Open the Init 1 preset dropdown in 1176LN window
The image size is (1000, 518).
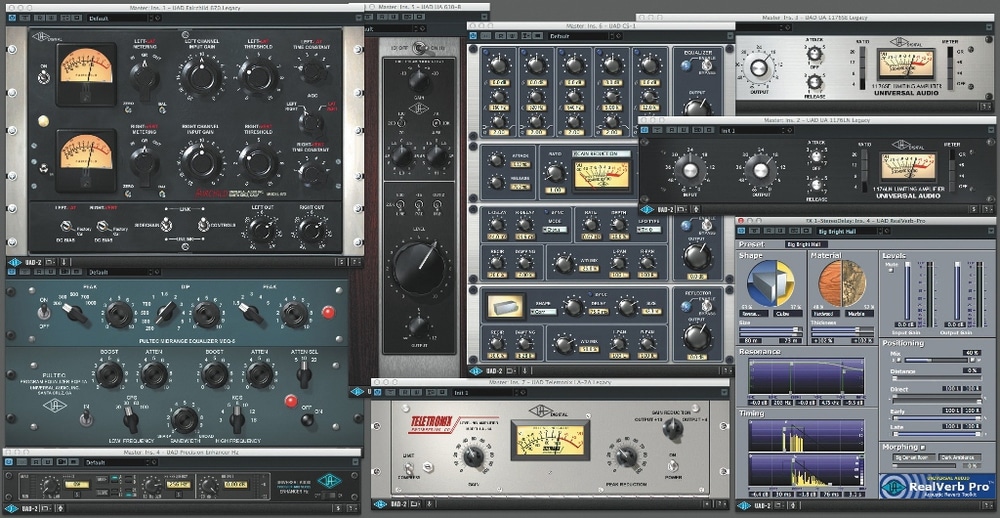pyautogui.click(x=755, y=130)
